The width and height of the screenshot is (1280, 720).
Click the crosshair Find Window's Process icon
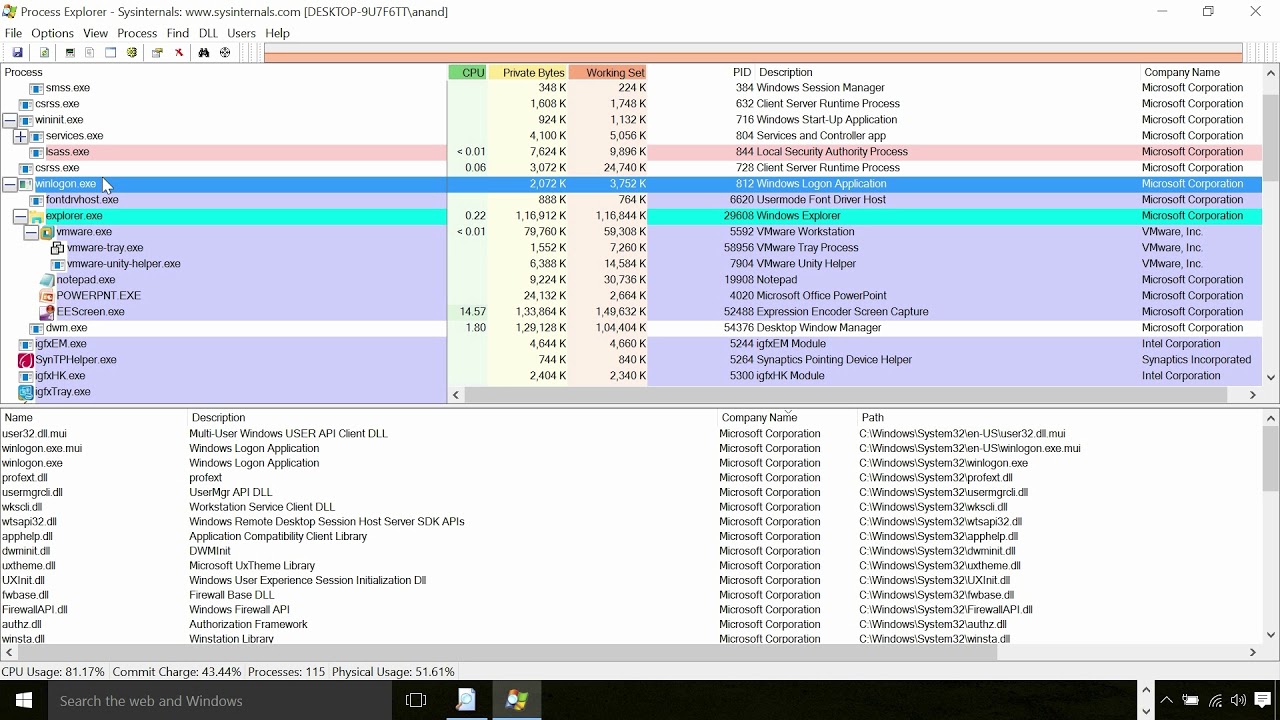(x=225, y=53)
